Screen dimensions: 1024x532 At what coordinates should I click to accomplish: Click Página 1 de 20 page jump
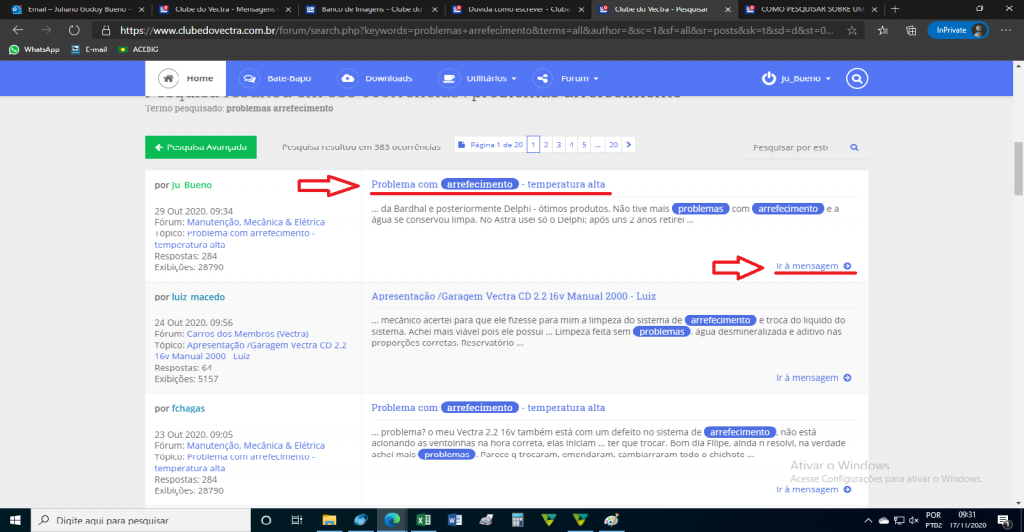[x=490, y=145]
